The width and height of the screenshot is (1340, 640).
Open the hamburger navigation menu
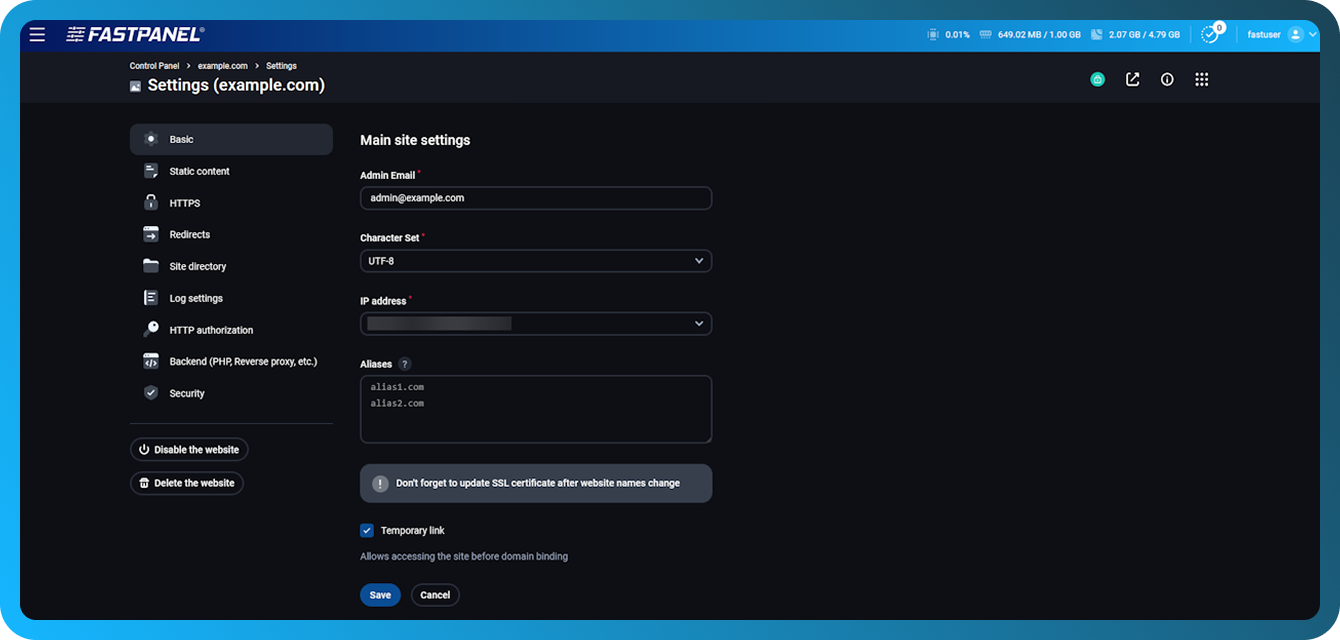click(x=37, y=33)
